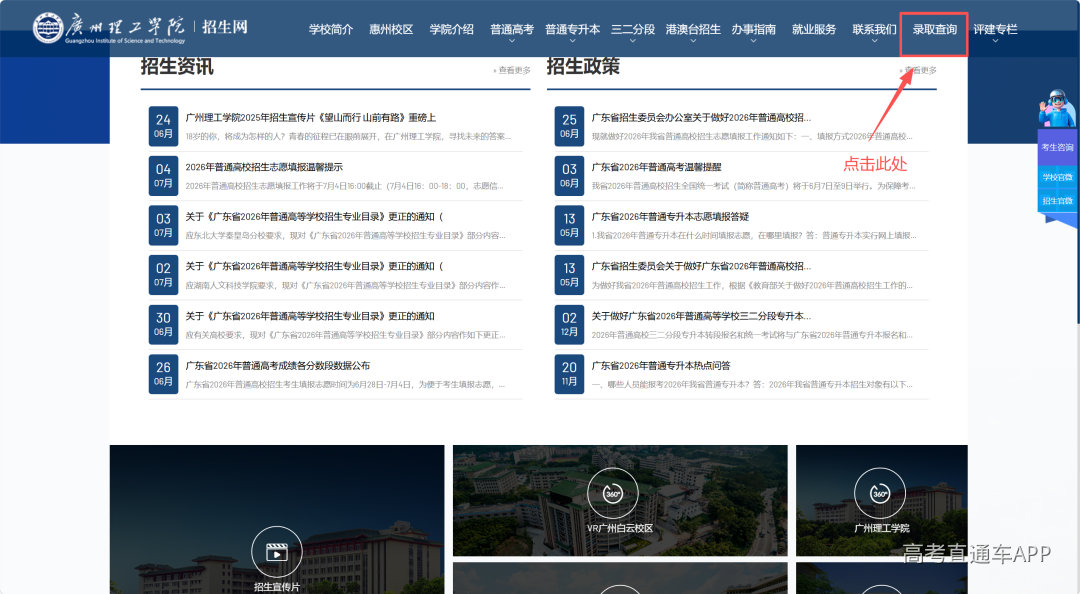Open 广东省2026年普通专升本热点问答 article
Screen dimensions: 1080x594
661,366
